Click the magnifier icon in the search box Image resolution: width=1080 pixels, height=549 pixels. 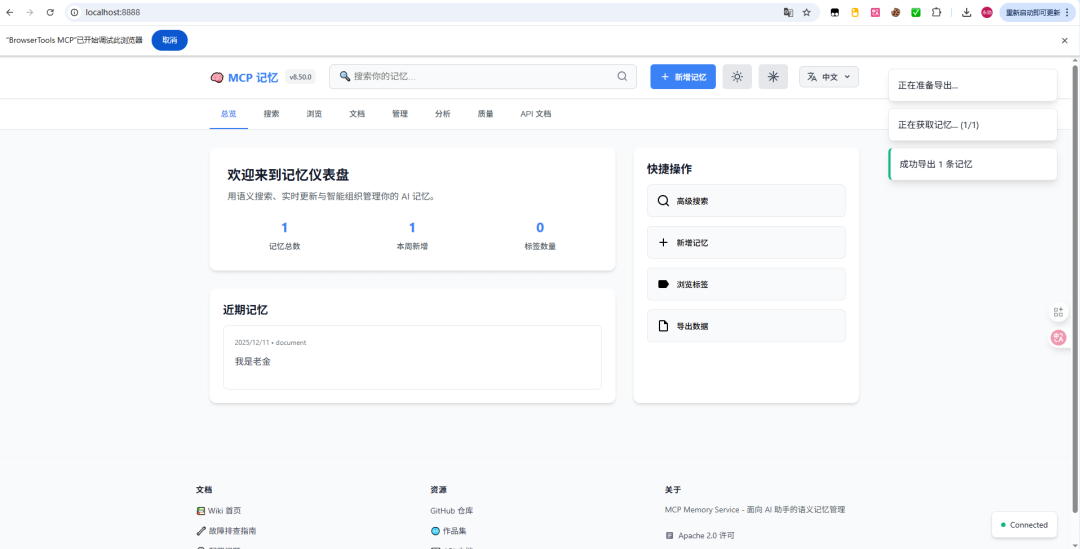(622, 76)
